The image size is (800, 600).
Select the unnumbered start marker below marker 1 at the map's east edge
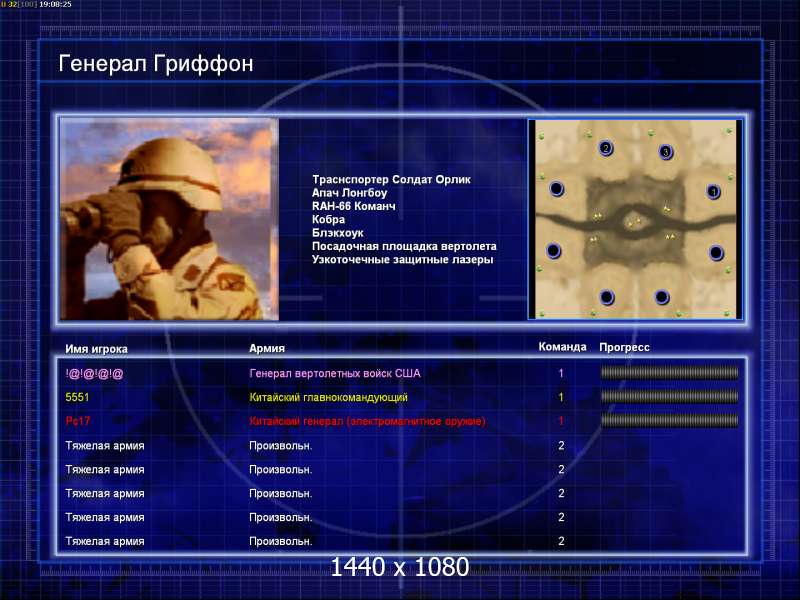click(716, 253)
